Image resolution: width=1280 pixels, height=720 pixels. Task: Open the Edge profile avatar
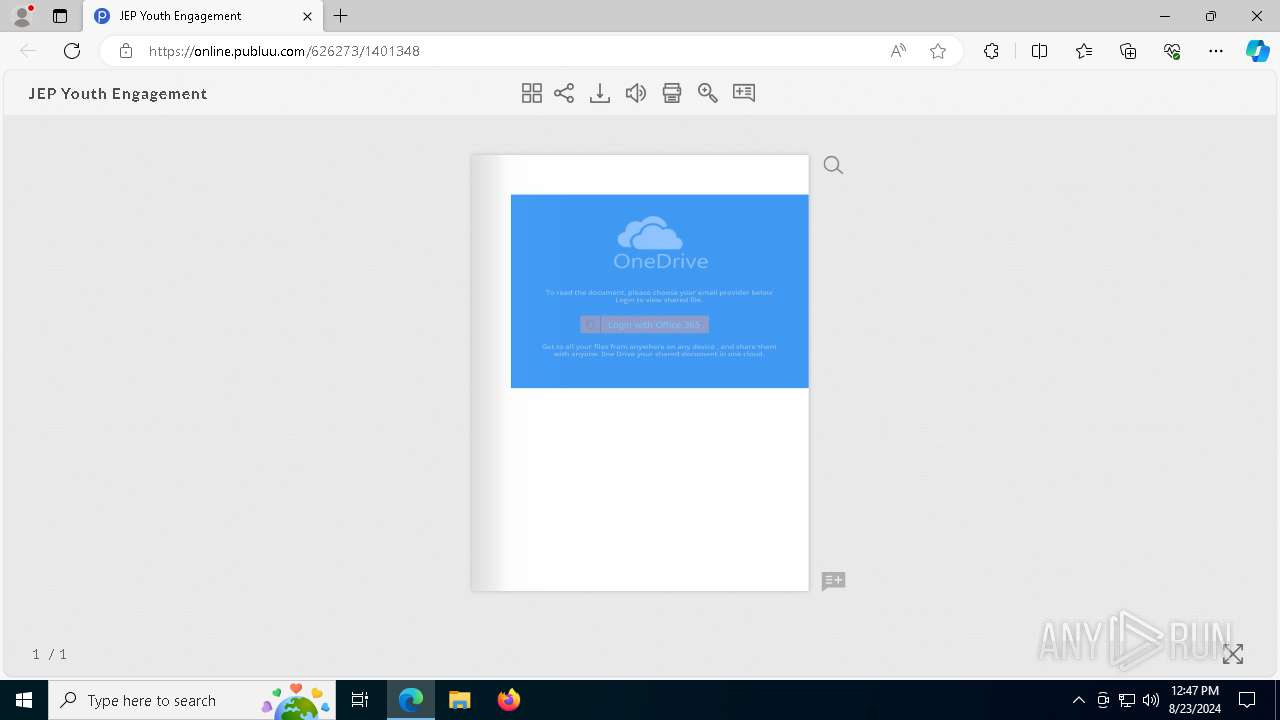[22, 16]
